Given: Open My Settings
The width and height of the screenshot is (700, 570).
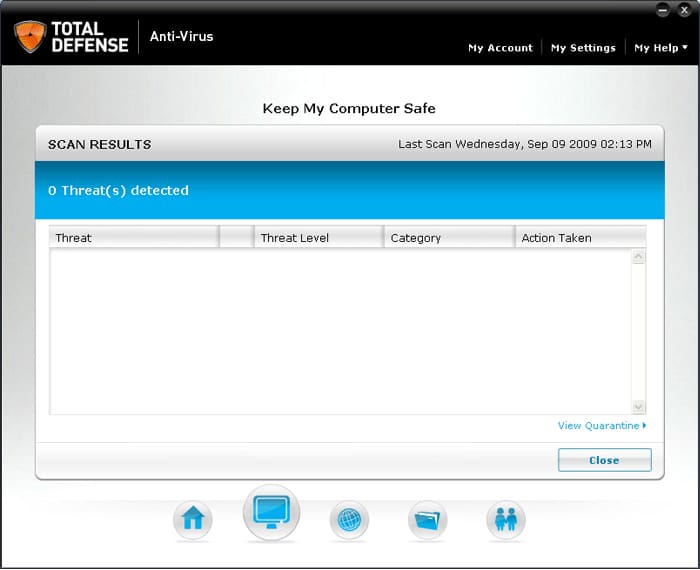Looking at the screenshot, I should pos(583,48).
